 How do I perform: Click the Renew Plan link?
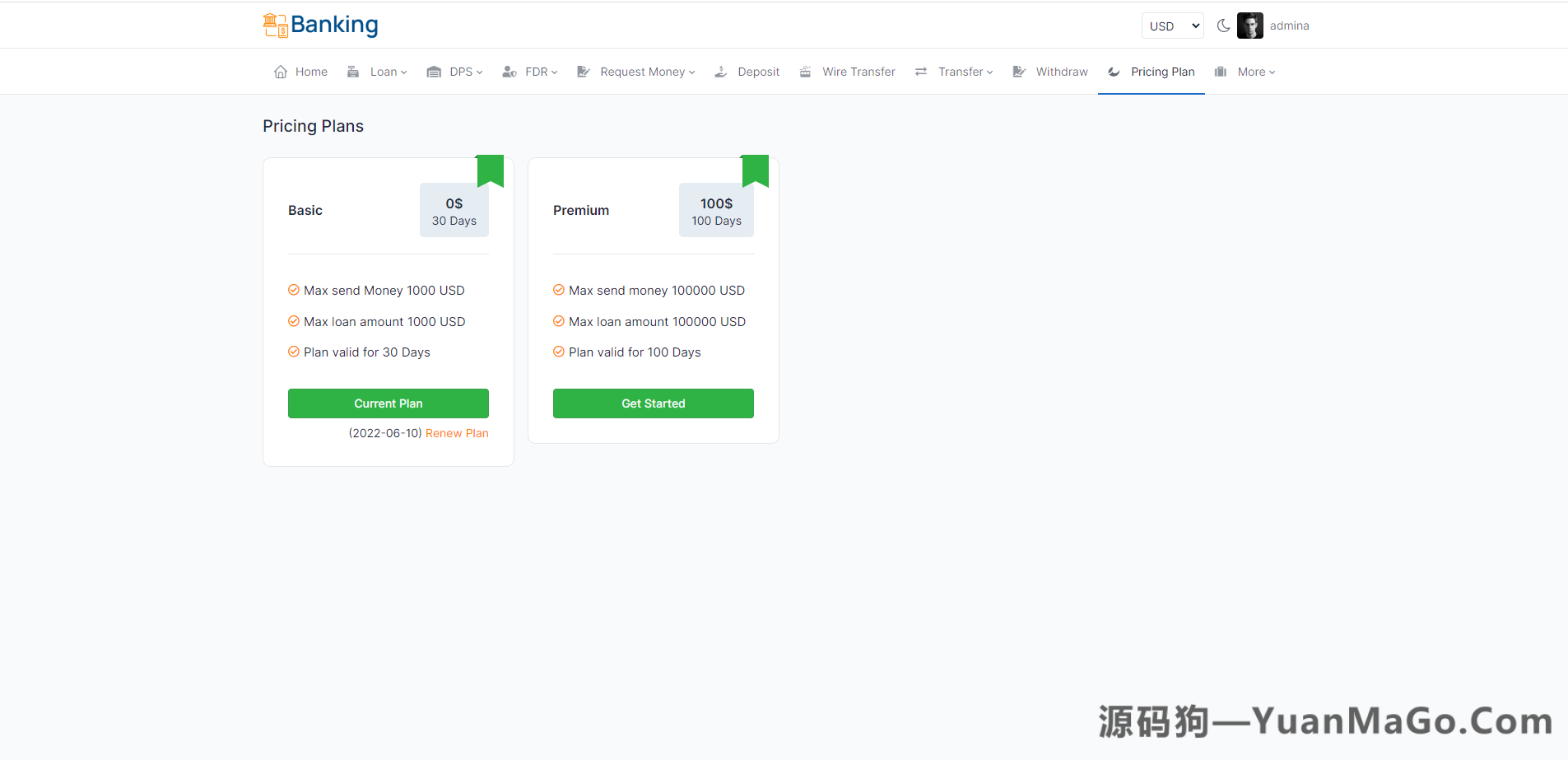(457, 433)
